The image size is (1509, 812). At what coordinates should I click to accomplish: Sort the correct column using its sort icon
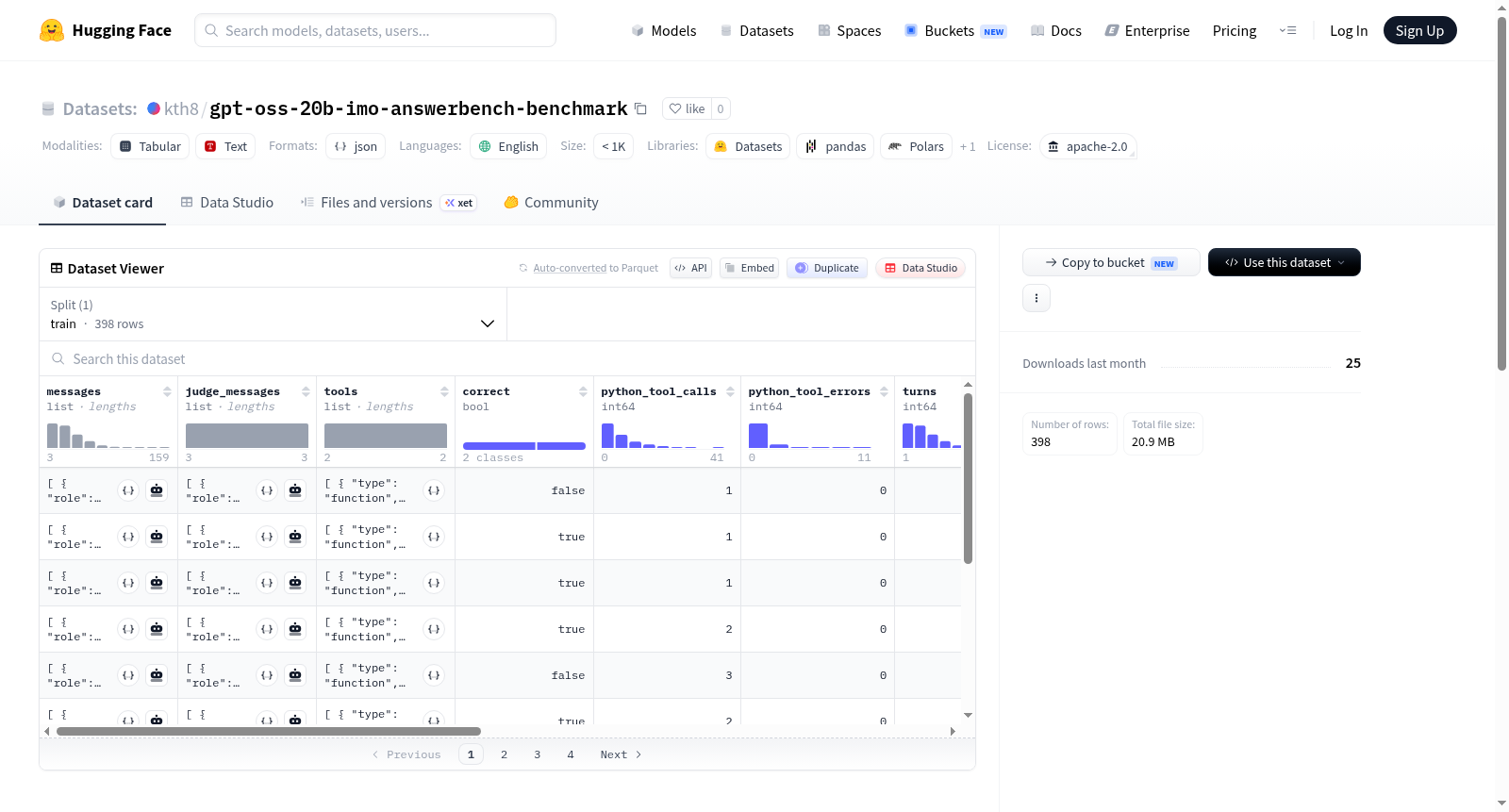coord(583,391)
